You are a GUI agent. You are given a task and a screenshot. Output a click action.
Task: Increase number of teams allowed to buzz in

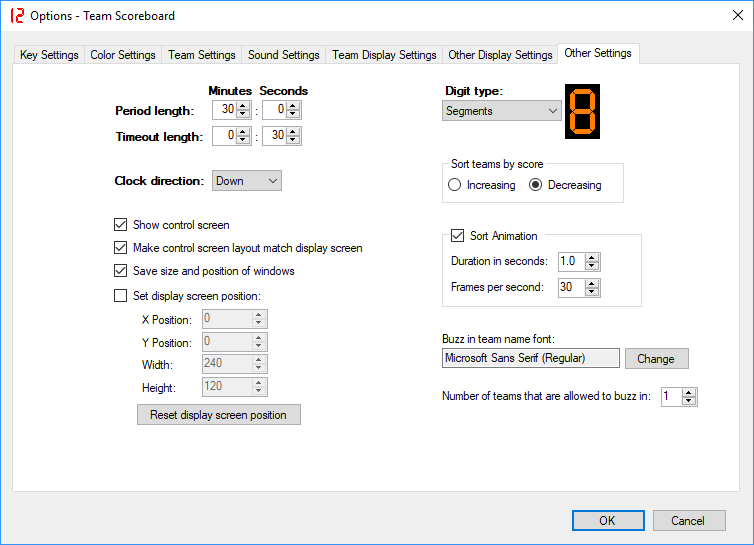tap(689, 393)
